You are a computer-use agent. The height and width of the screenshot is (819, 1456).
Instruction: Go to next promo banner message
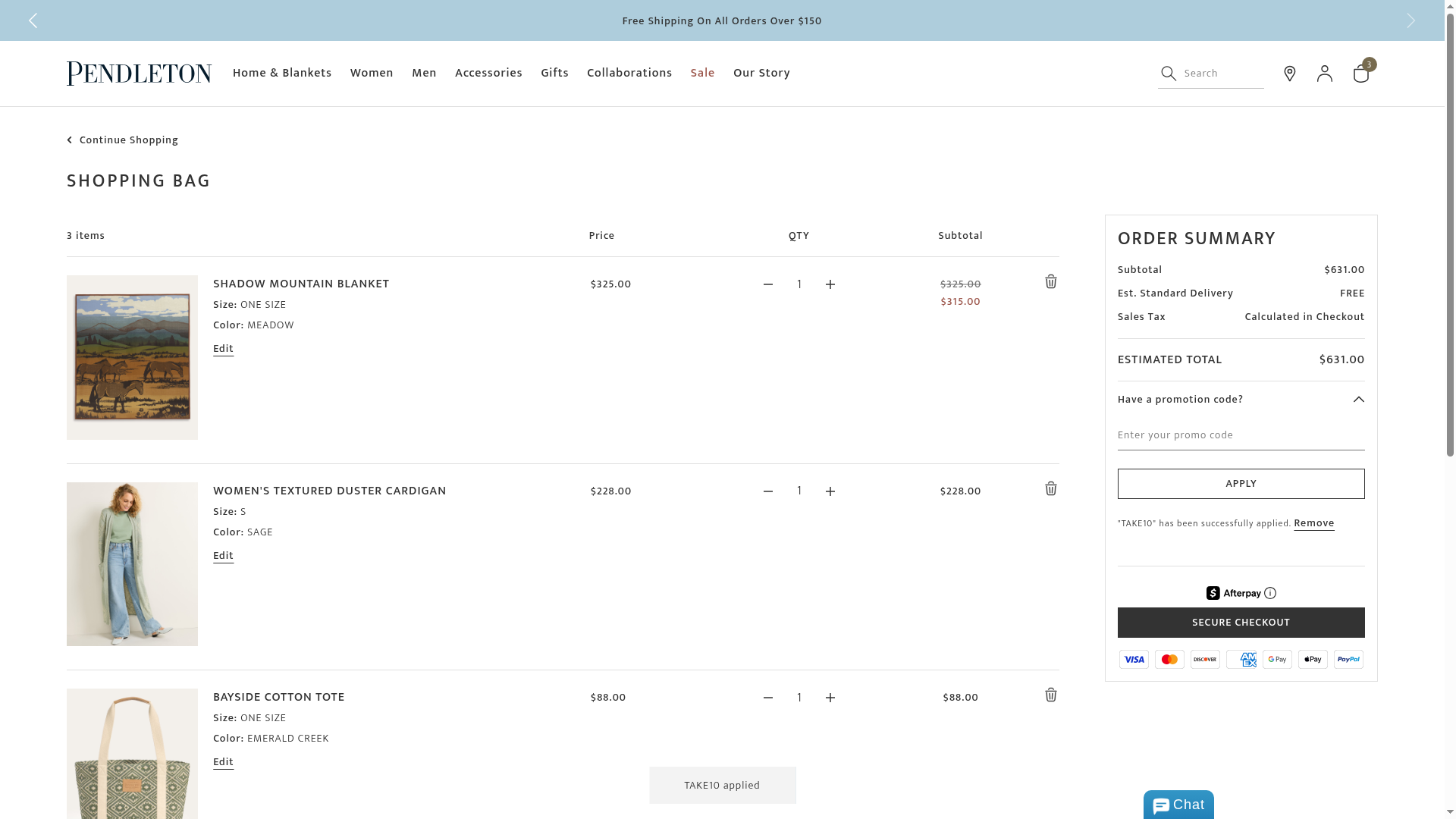point(1410,20)
